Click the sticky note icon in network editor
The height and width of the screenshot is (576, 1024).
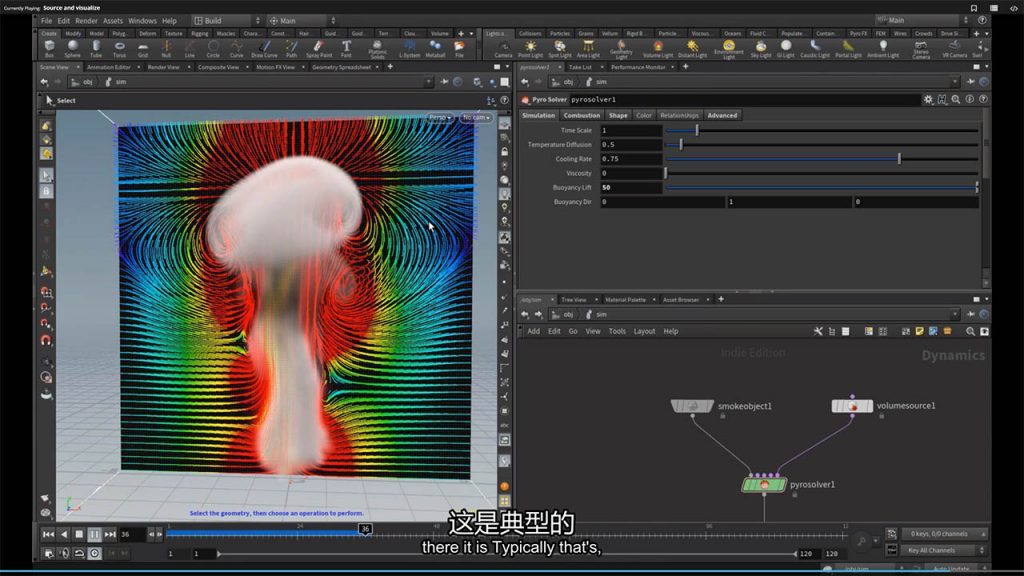point(920,331)
